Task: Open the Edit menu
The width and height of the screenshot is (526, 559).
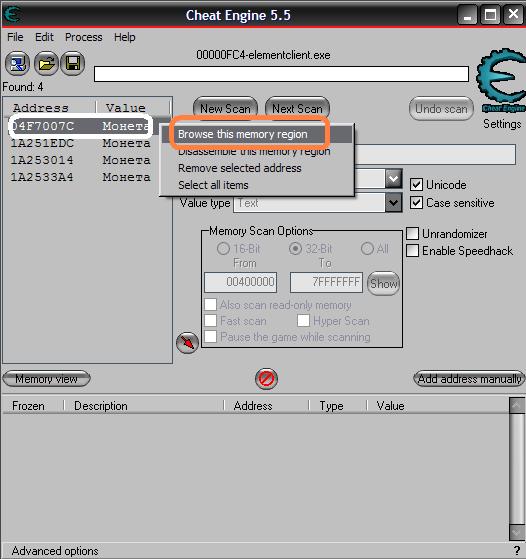Action: tap(44, 37)
